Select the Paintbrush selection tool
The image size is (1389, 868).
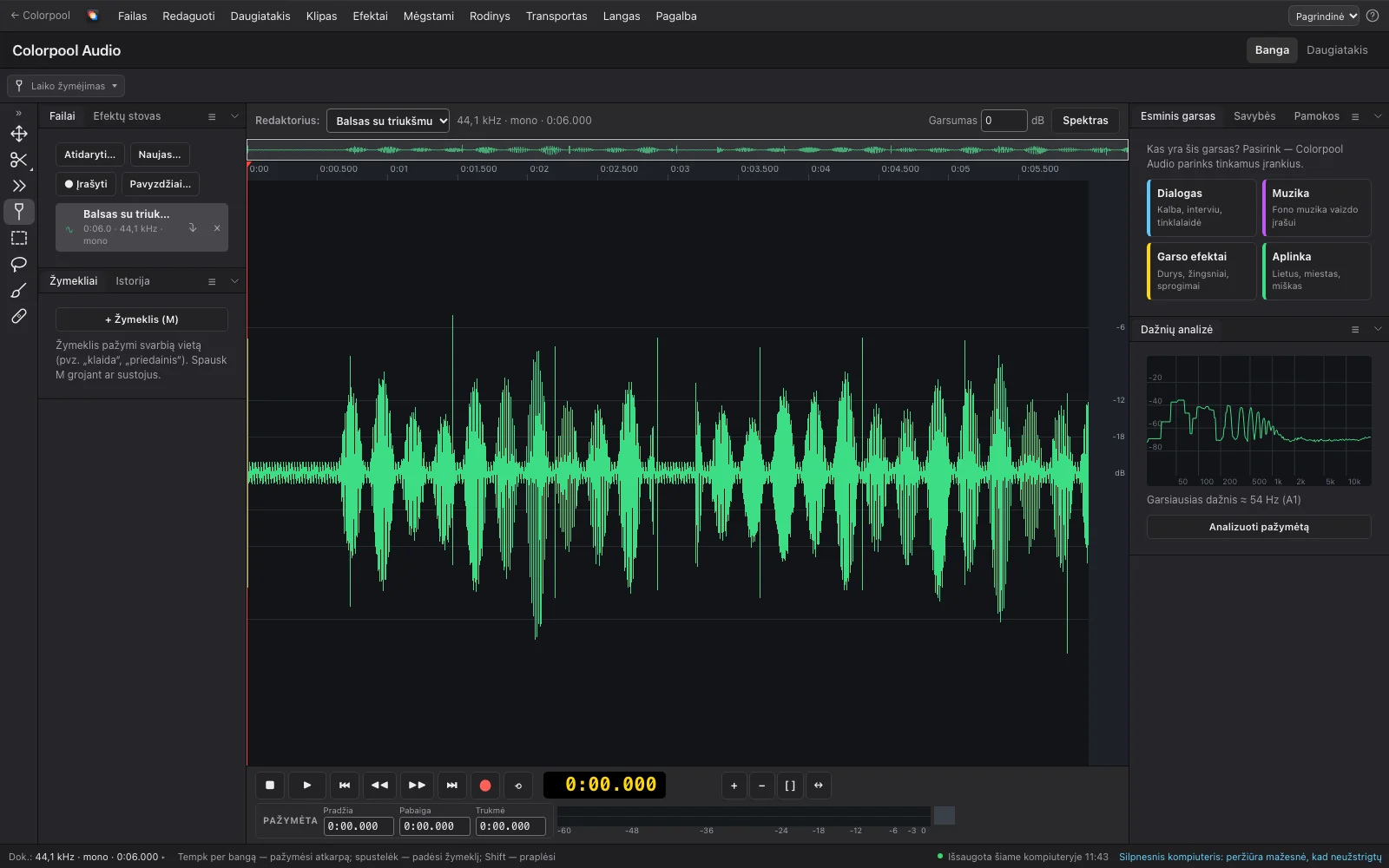pyautogui.click(x=19, y=290)
